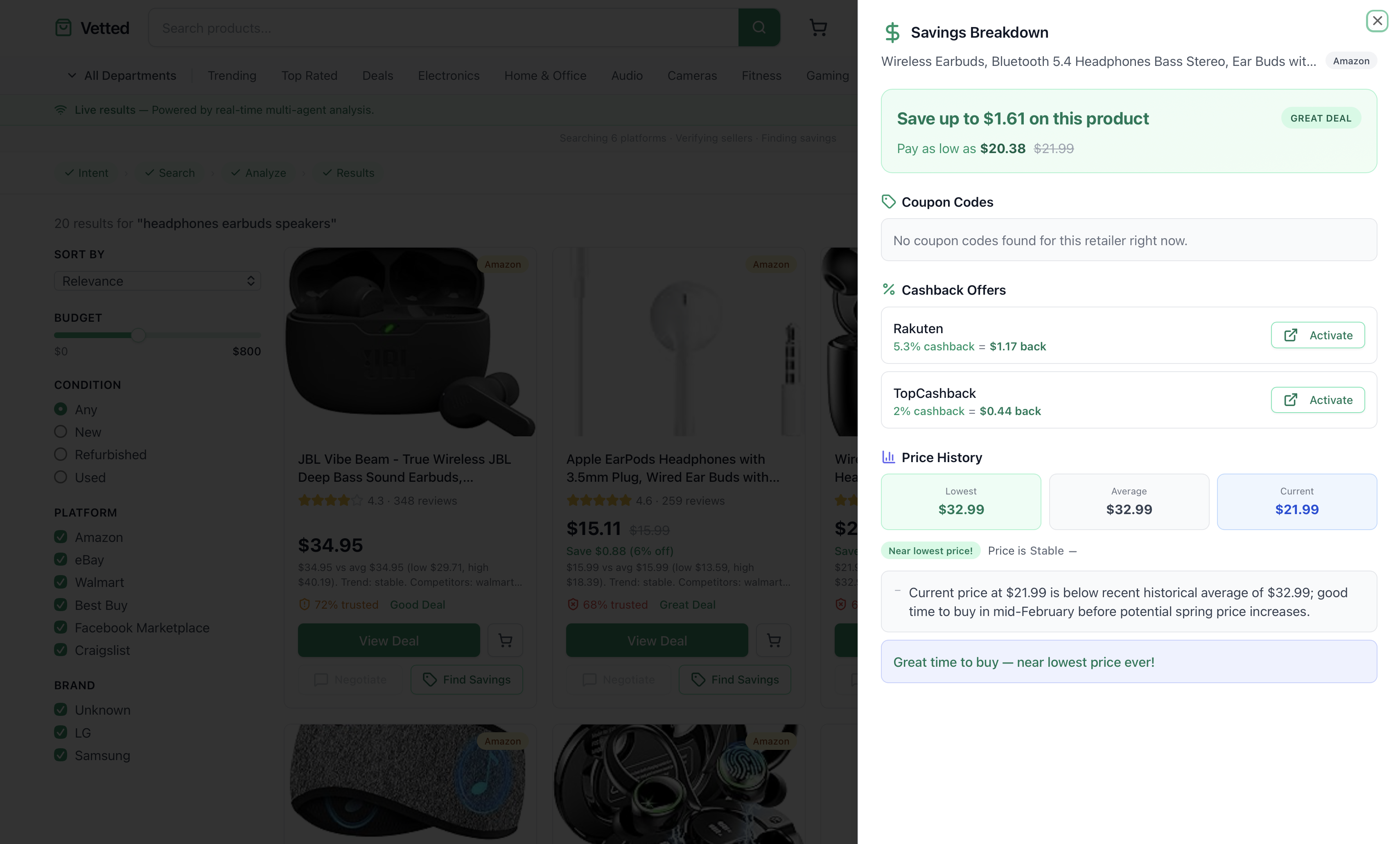1400x844 pixels.
Task: Click the search magnifier button
Action: click(759, 28)
